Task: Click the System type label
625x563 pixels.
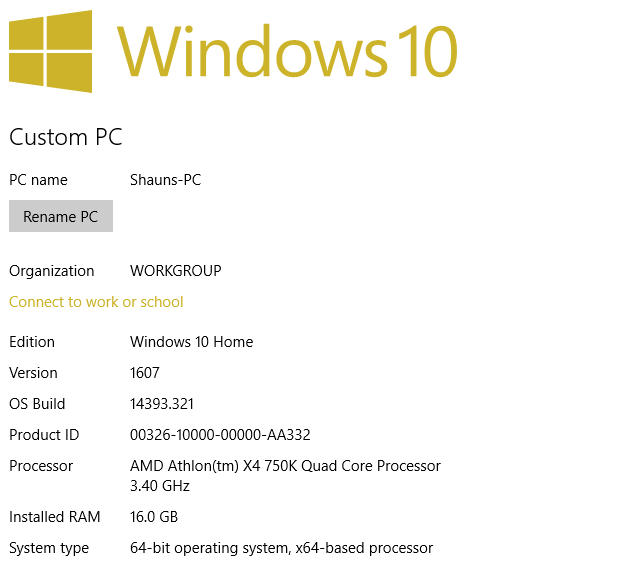Action: point(49,548)
